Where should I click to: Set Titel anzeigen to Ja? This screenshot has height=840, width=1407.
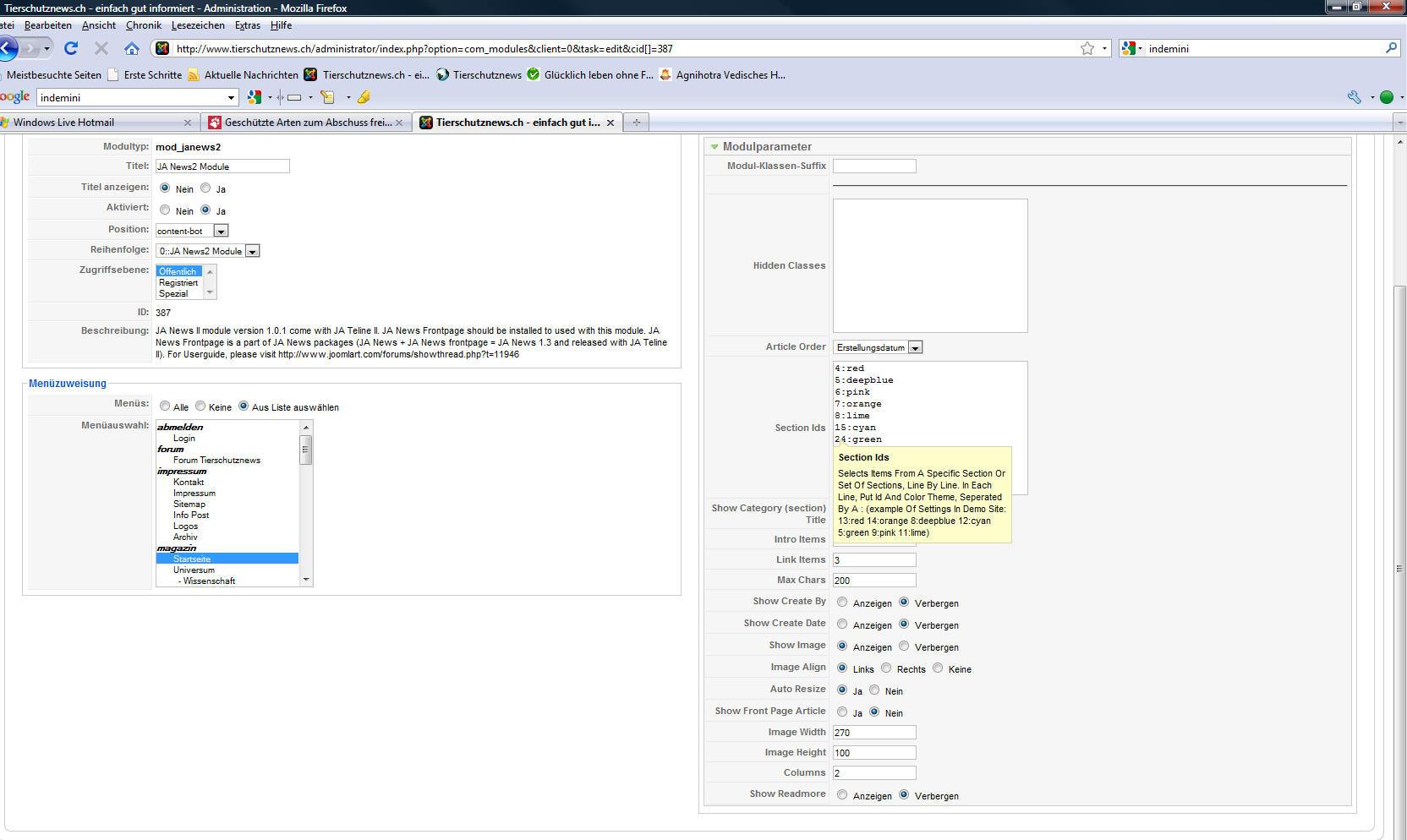[x=205, y=188]
